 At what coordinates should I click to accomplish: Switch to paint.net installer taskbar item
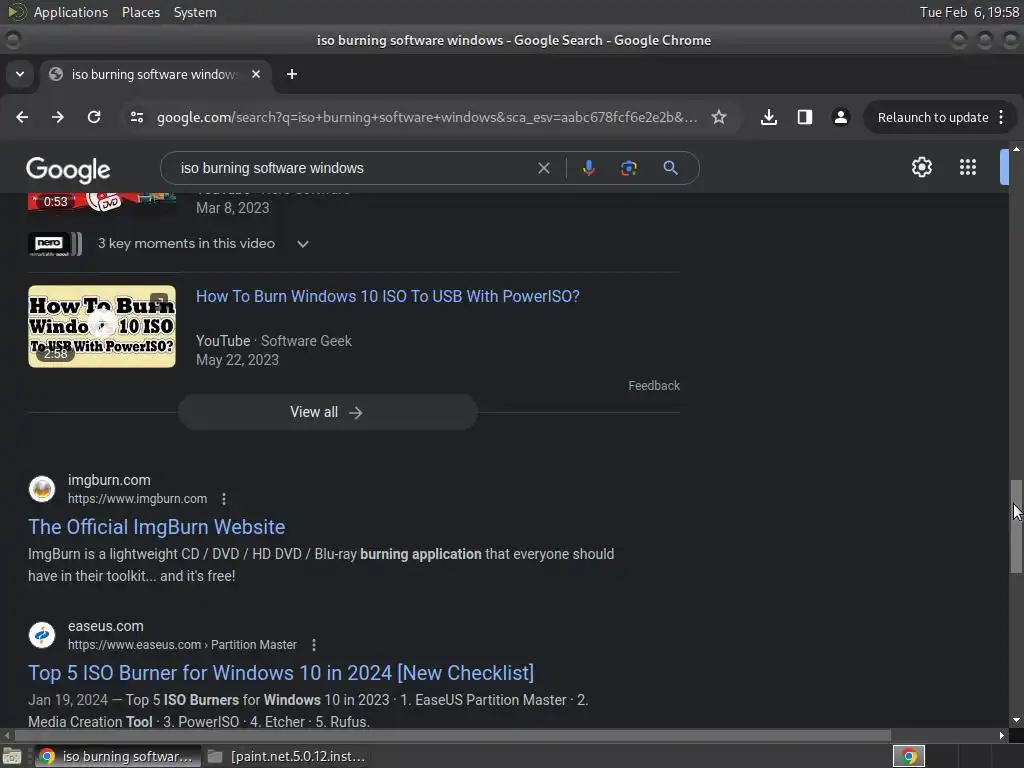(x=287, y=756)
